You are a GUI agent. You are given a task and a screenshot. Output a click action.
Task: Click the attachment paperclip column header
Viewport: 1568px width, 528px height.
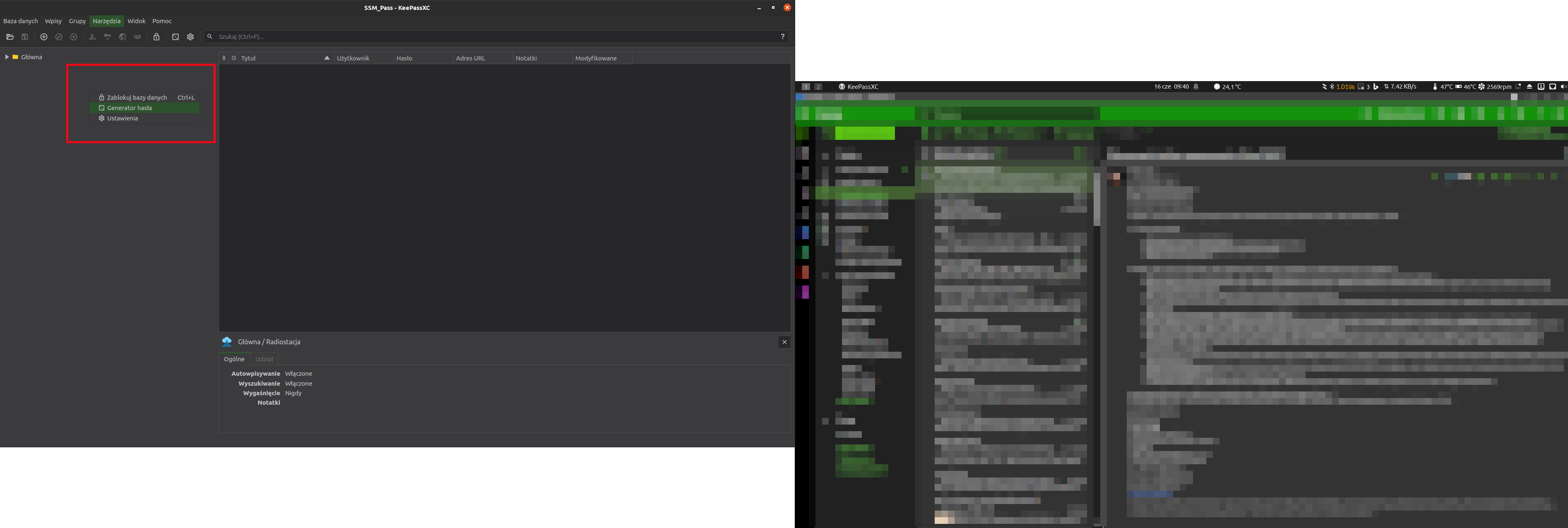click(224, 58)
